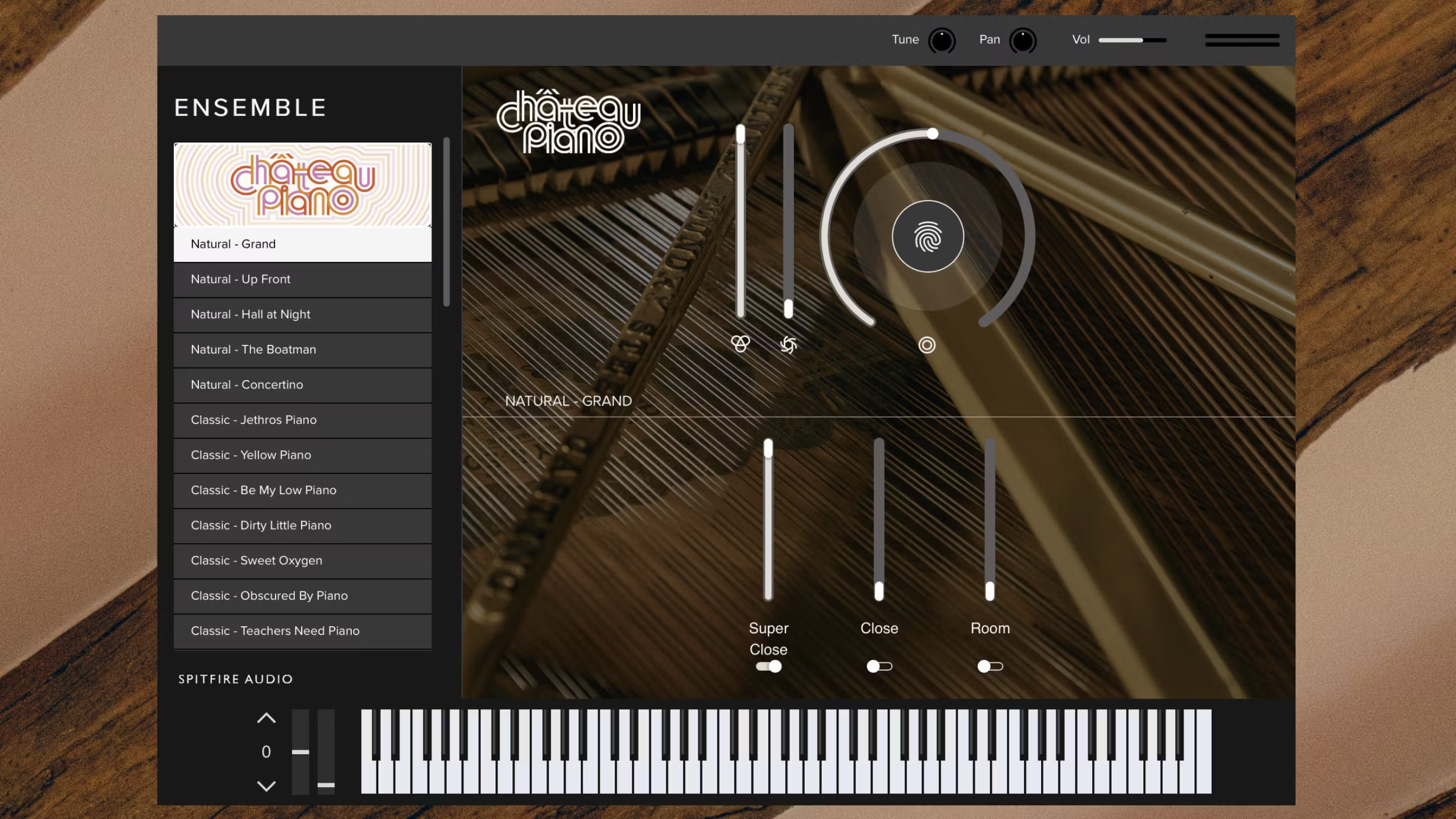
Task: Click the dynamics slider above swirl icon
Action: coord(789,221)
